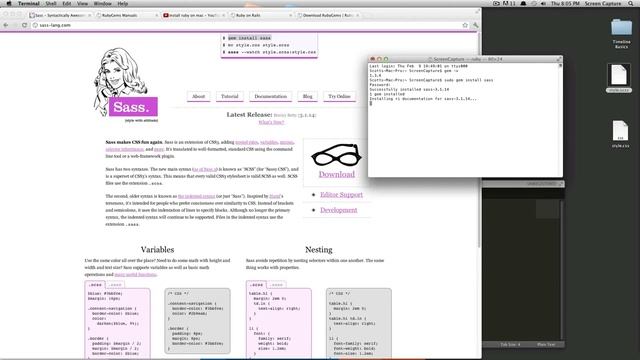
Task: Open the Terminal menu
Action: click(29, 4)
